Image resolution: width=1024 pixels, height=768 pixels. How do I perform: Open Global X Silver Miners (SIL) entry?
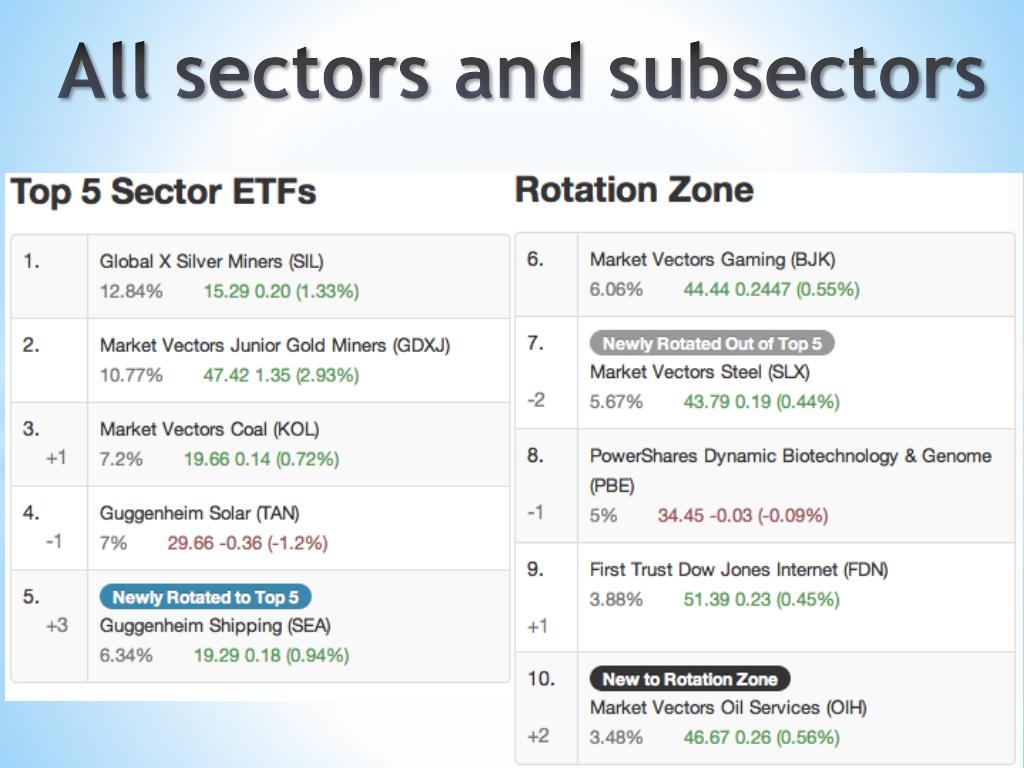click(x=211, y=261)
